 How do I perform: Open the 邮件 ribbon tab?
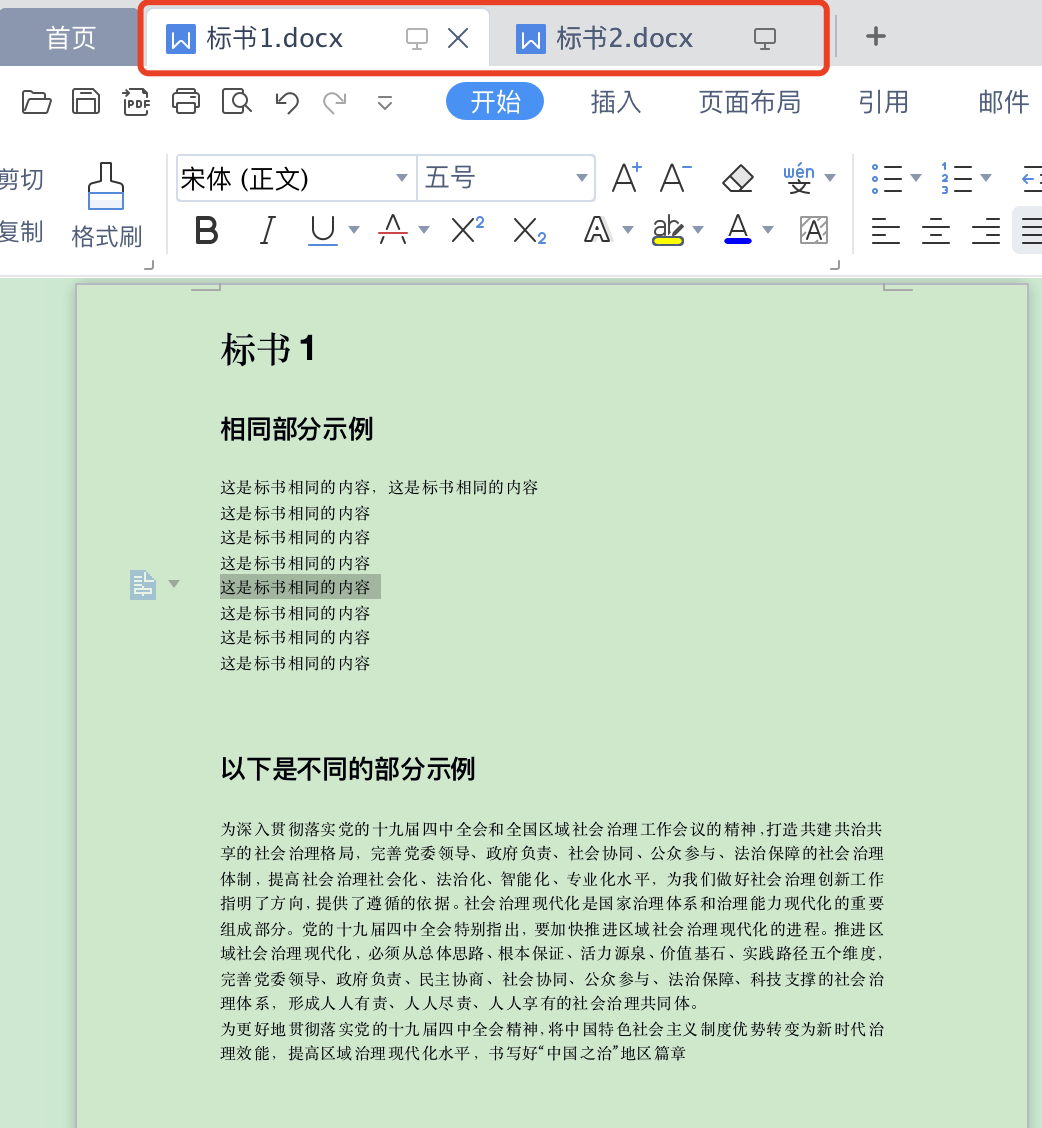pyautogui.click(x=1003, y=102)
